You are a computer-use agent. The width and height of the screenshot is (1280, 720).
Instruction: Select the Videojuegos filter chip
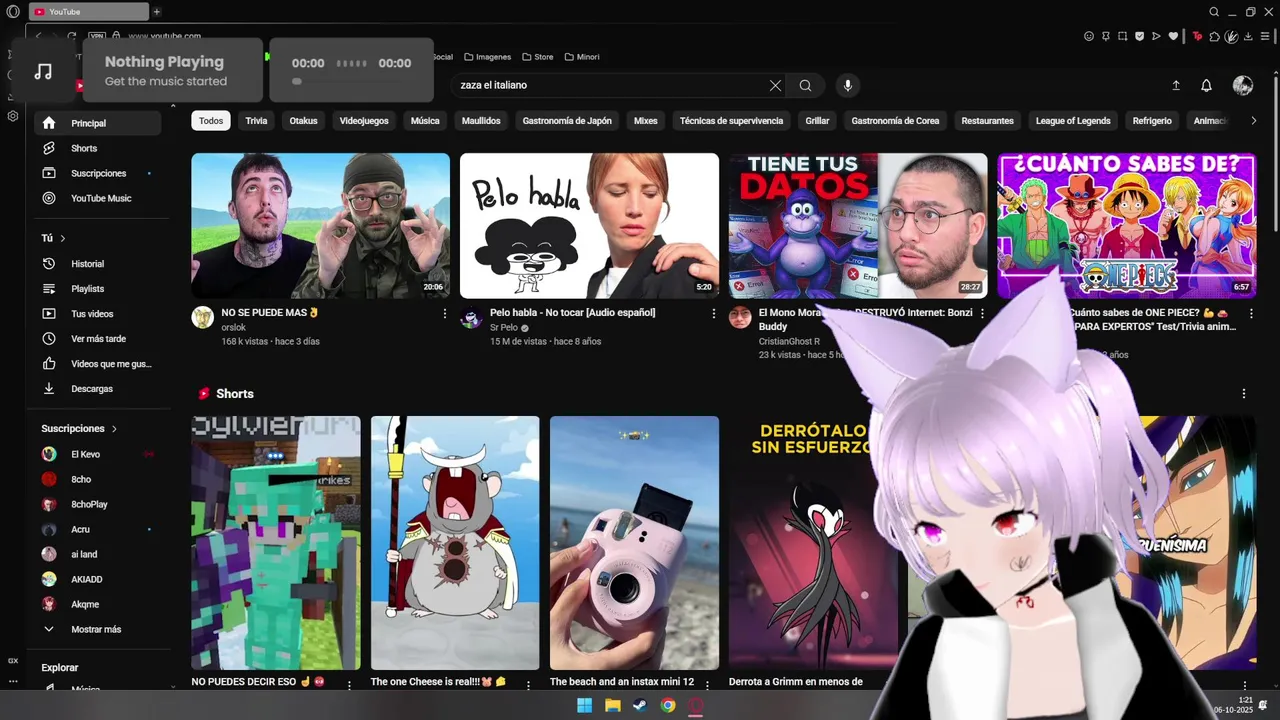tap(364, 121)
